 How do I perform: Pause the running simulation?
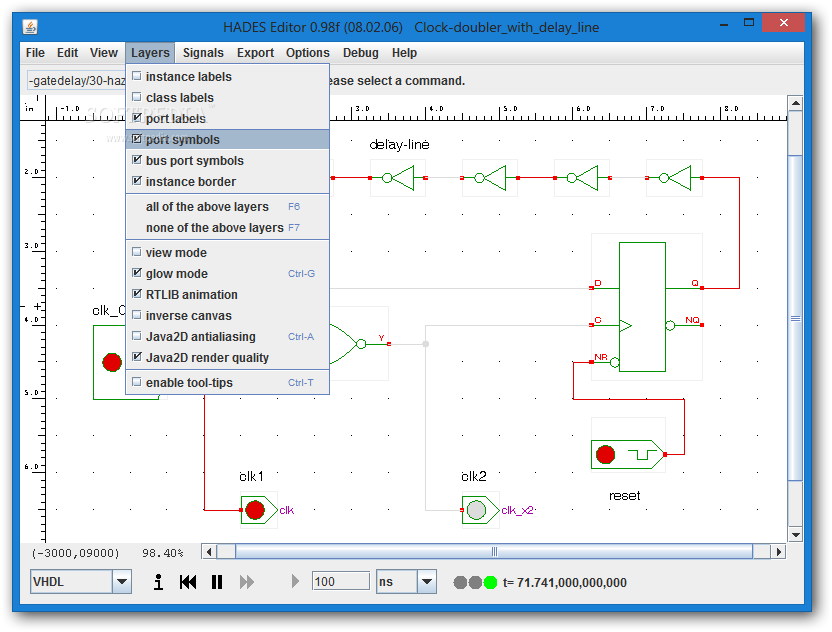point(217,582)
